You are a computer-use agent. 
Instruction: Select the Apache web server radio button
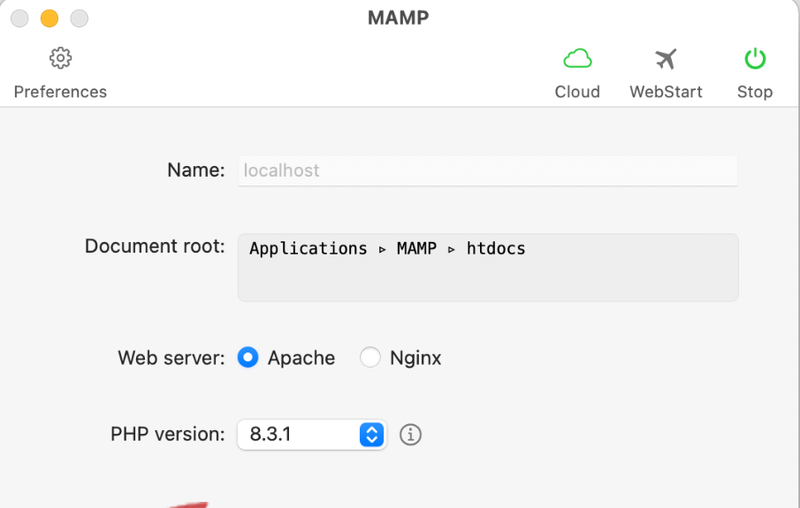248,358
